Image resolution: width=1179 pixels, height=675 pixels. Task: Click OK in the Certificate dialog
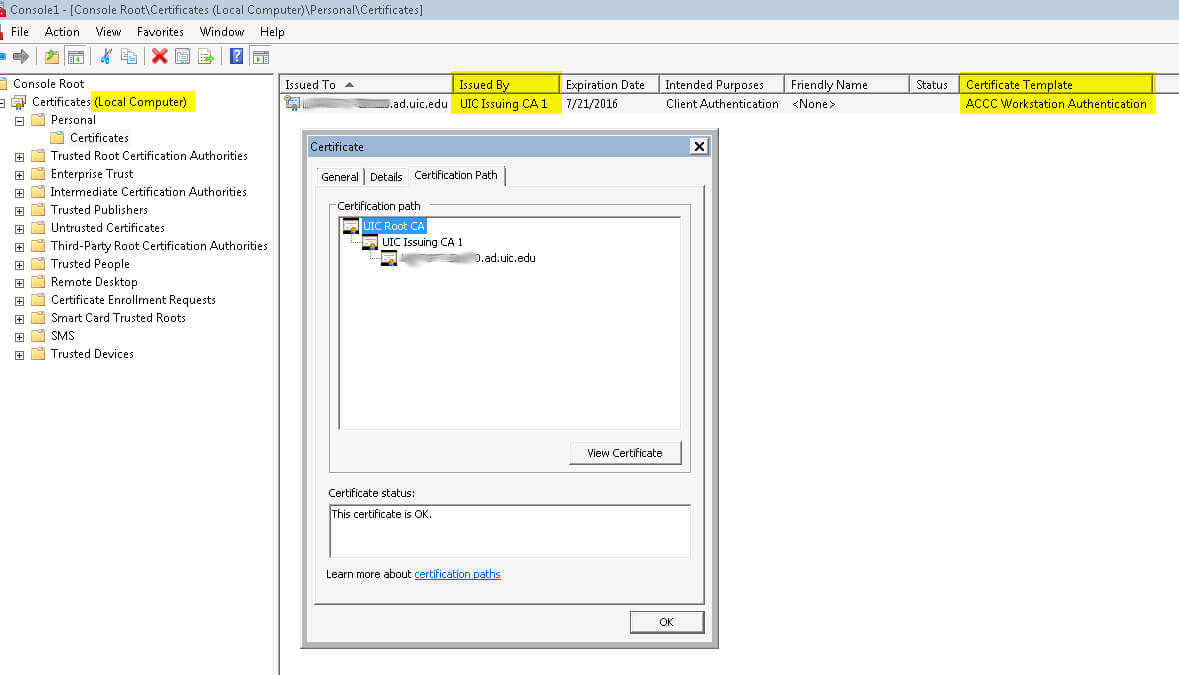[x=666, y=622]
